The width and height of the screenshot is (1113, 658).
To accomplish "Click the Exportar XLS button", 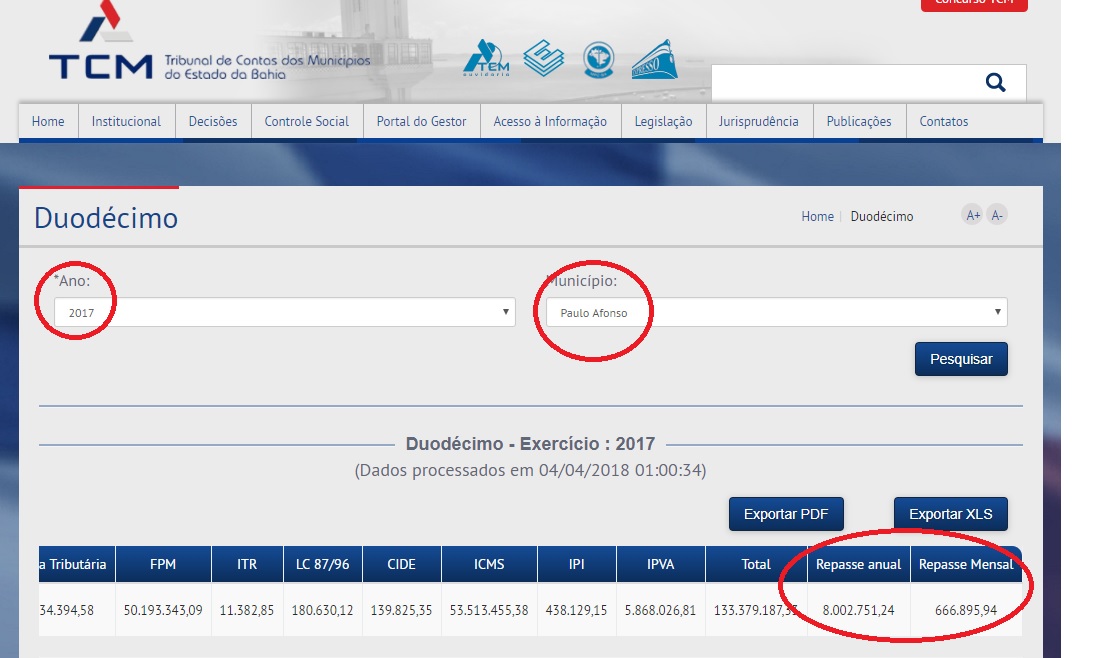I will 950,514.
